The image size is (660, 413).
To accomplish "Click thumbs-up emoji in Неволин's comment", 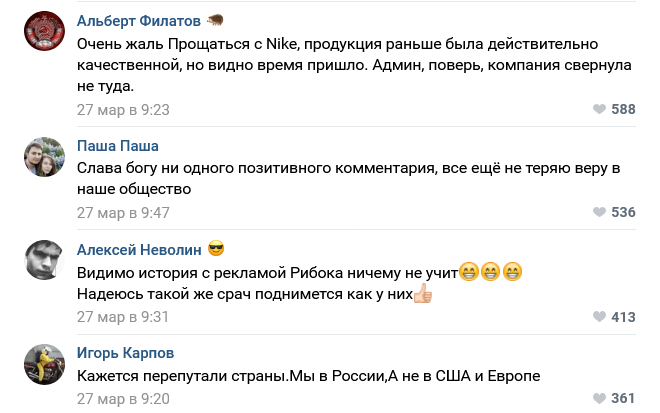I will 423,294.
